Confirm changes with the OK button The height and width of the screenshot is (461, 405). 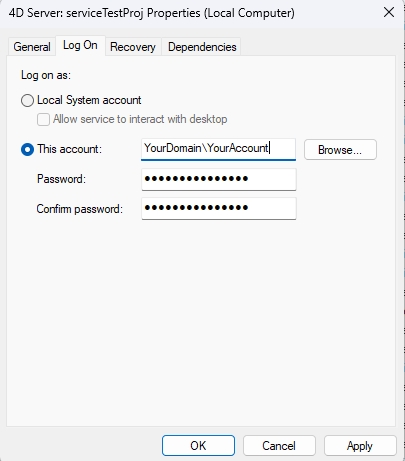point(198,445)
